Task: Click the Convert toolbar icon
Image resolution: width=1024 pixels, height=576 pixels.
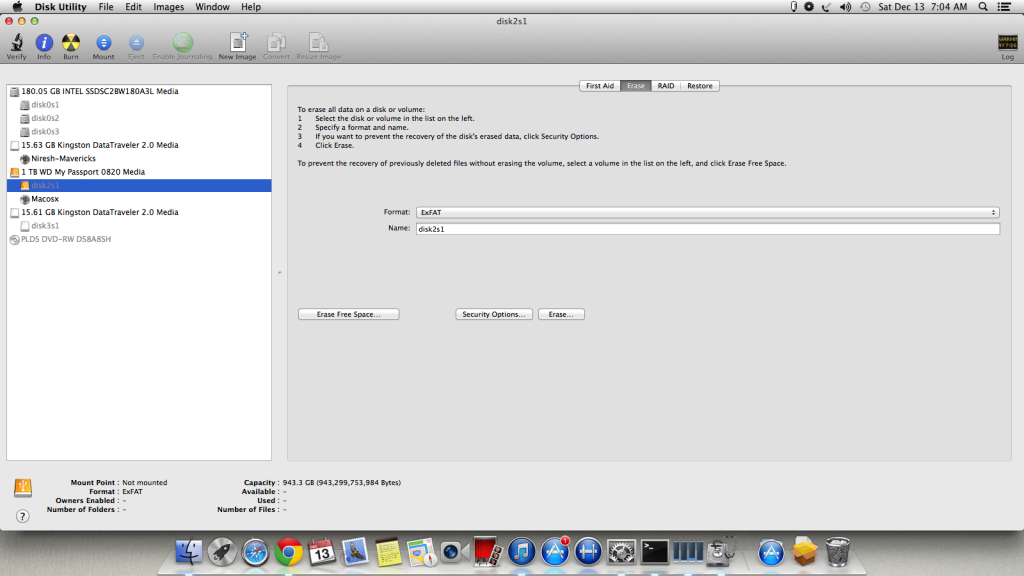Action: pyautogui.click(x=276, y=42)
